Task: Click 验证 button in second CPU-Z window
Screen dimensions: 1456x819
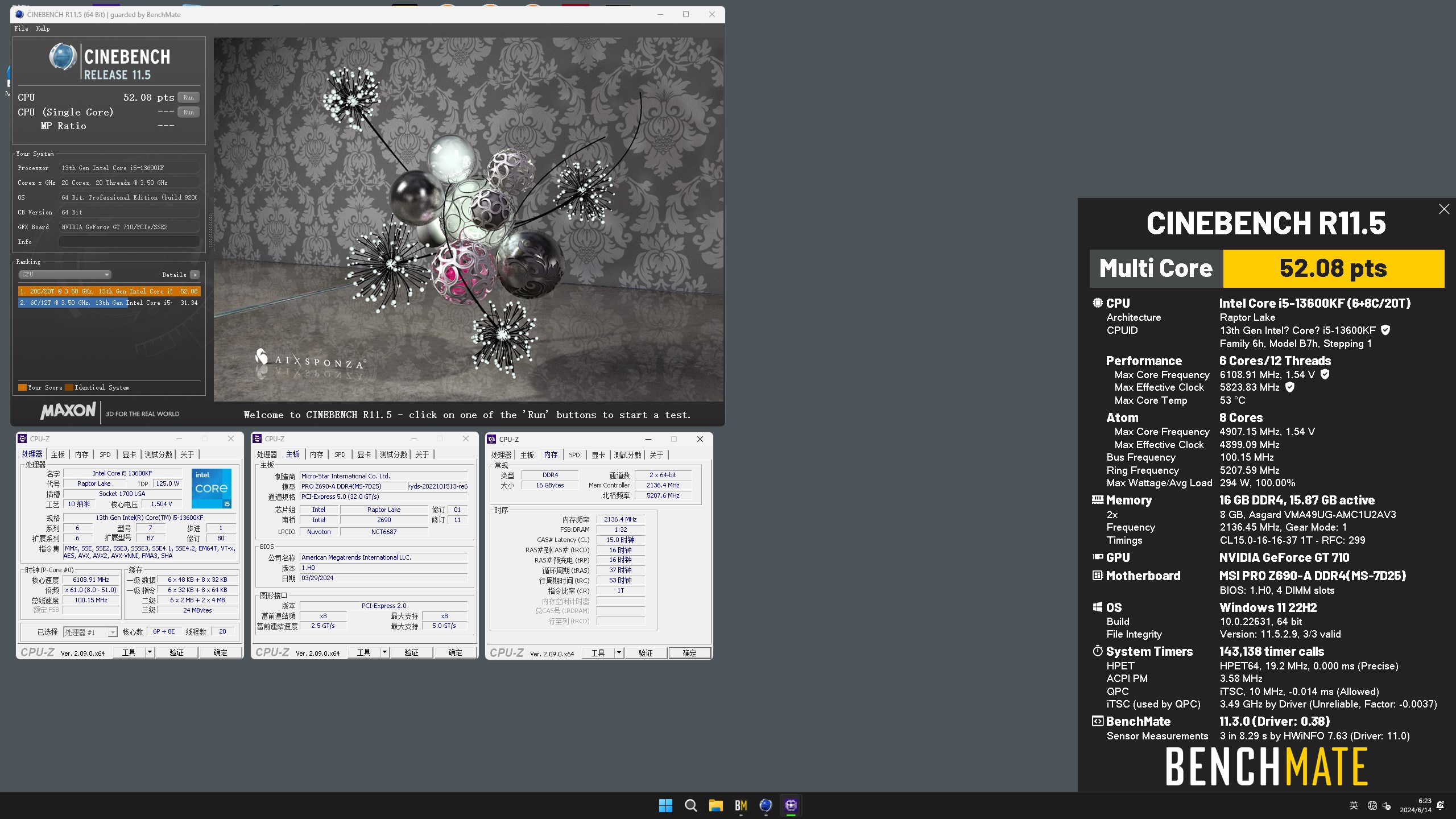Action: tap(411, 652)
